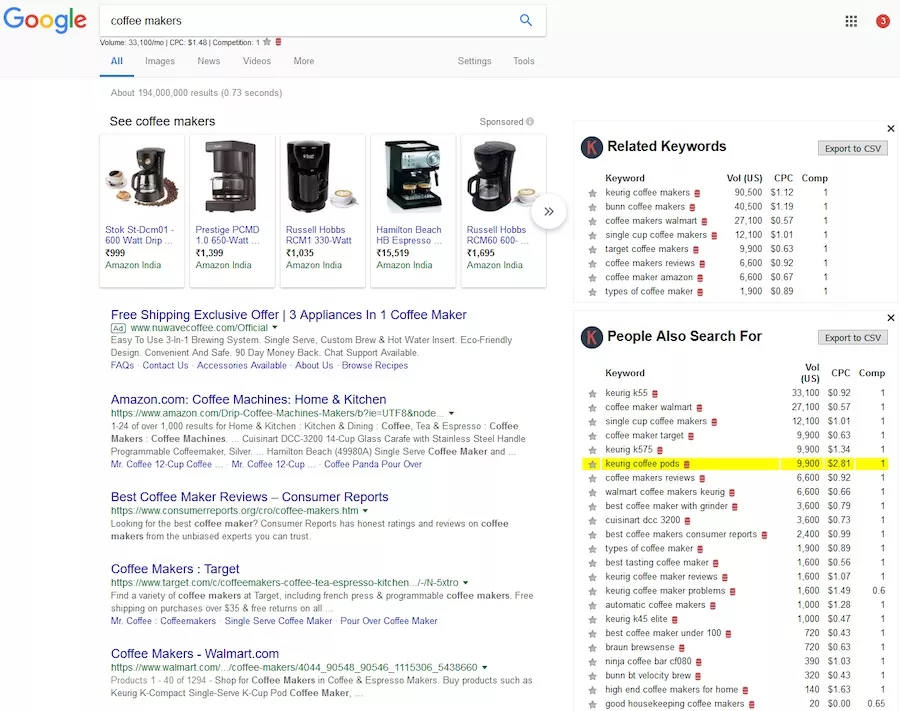The height and width of the screenshot is (711, 900).
Task: Switch to the News tab
Action: coord(208,61)
